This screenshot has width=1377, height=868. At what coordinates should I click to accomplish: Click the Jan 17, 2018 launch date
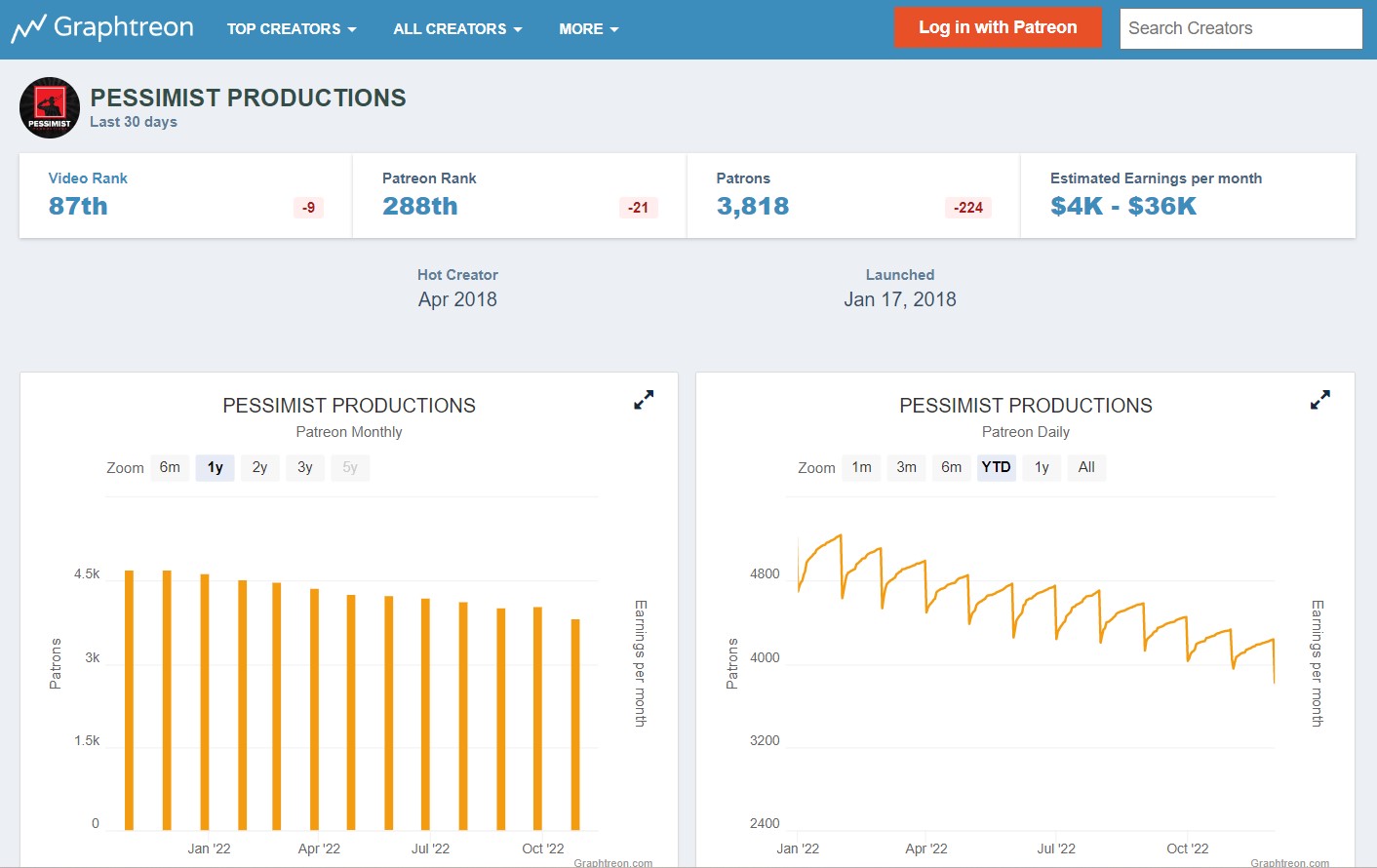900,299
